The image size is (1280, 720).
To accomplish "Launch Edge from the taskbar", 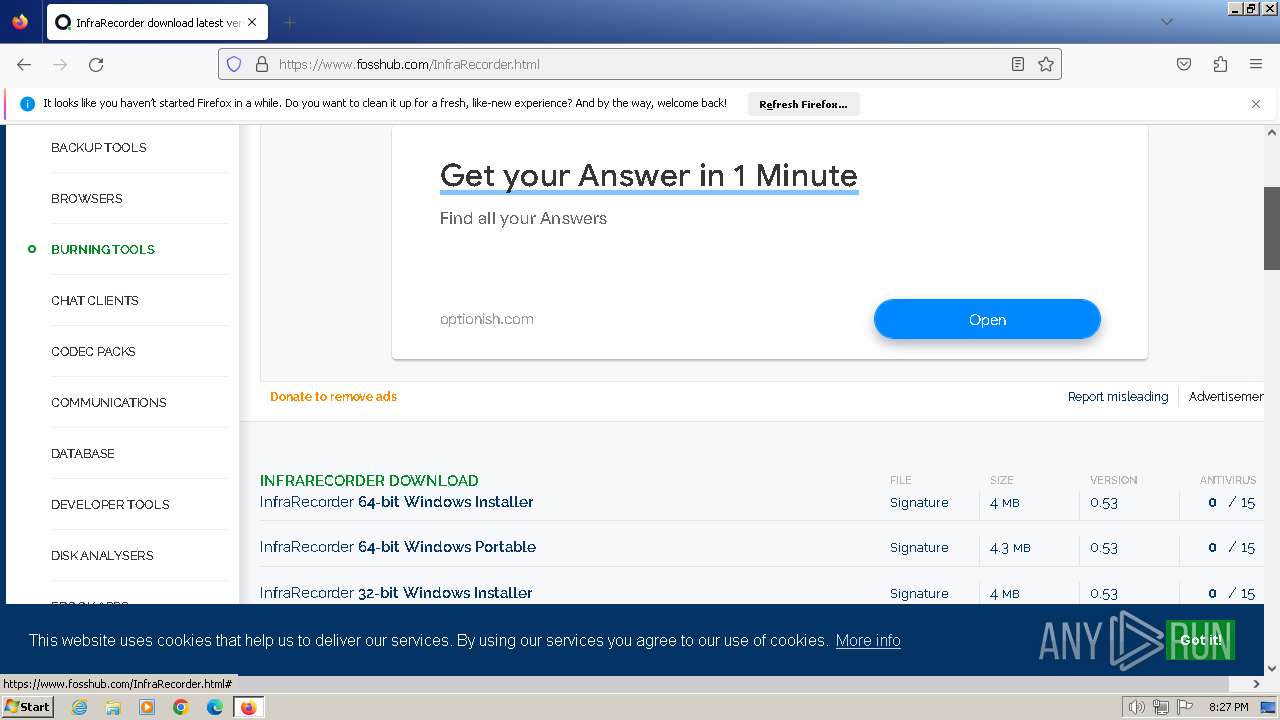I will (x=215, y=707).
